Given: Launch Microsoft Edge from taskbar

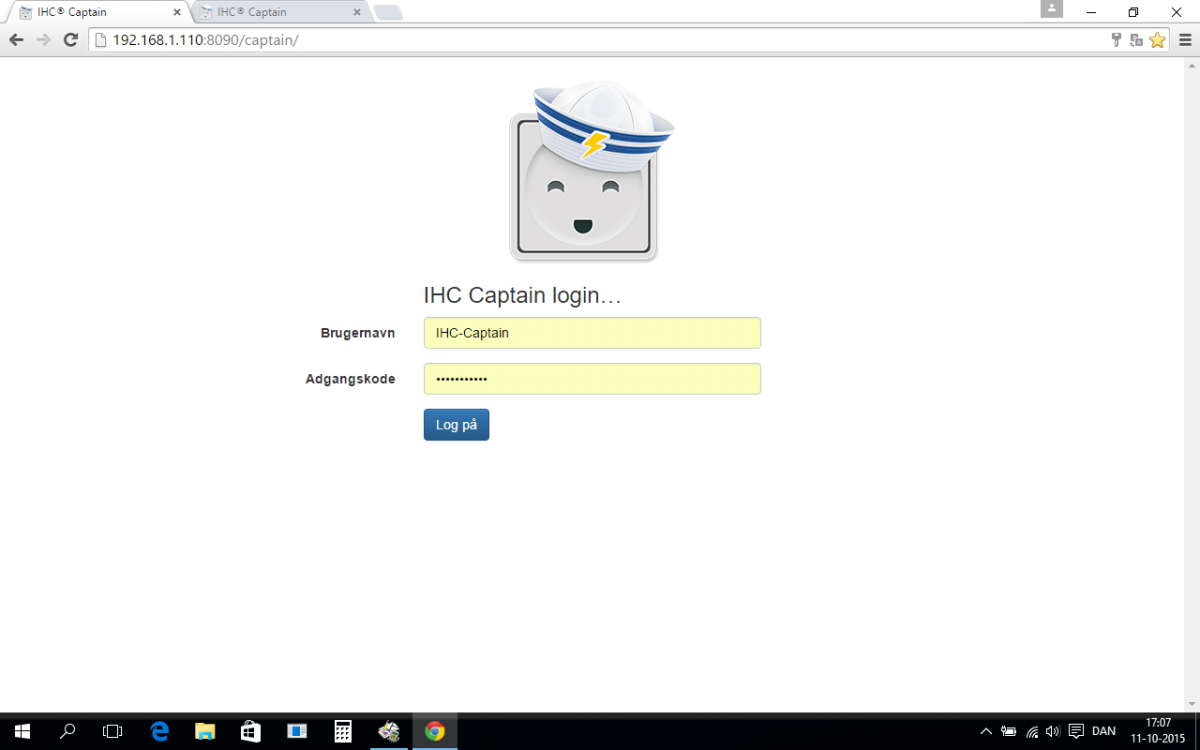Looking at the screenshot, I should (159, 731).
